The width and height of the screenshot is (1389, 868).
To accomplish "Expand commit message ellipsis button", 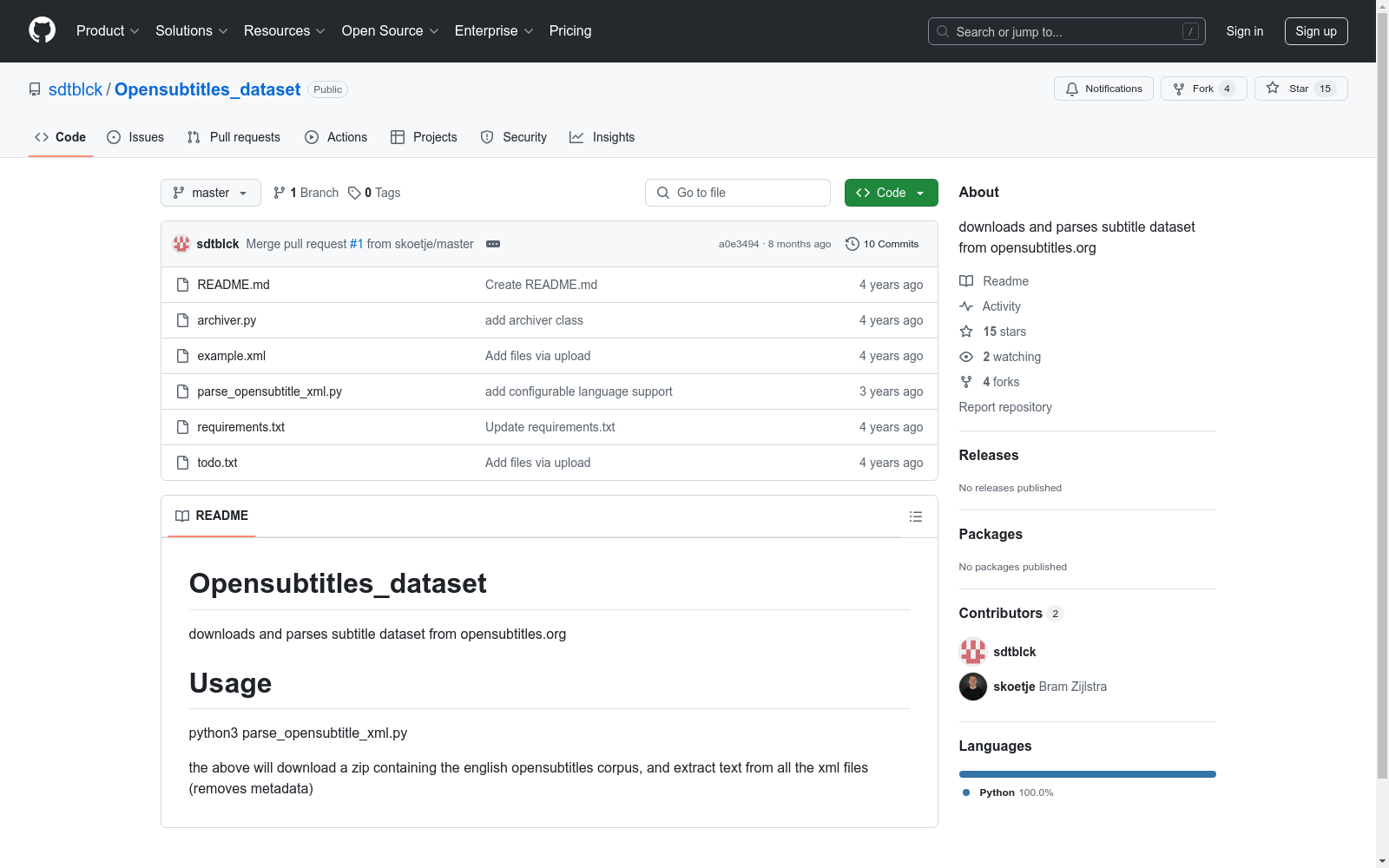I will point(493,244).
